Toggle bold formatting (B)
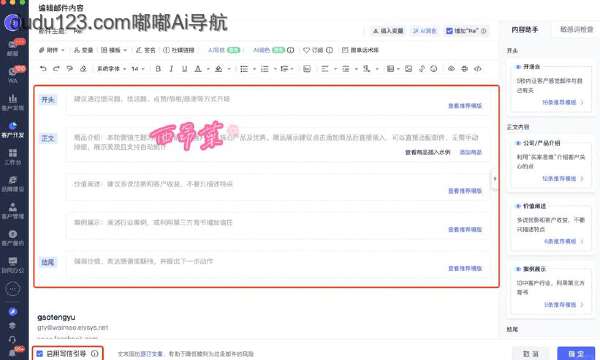This screenshot has height=360, width=600. pos(158,68)
